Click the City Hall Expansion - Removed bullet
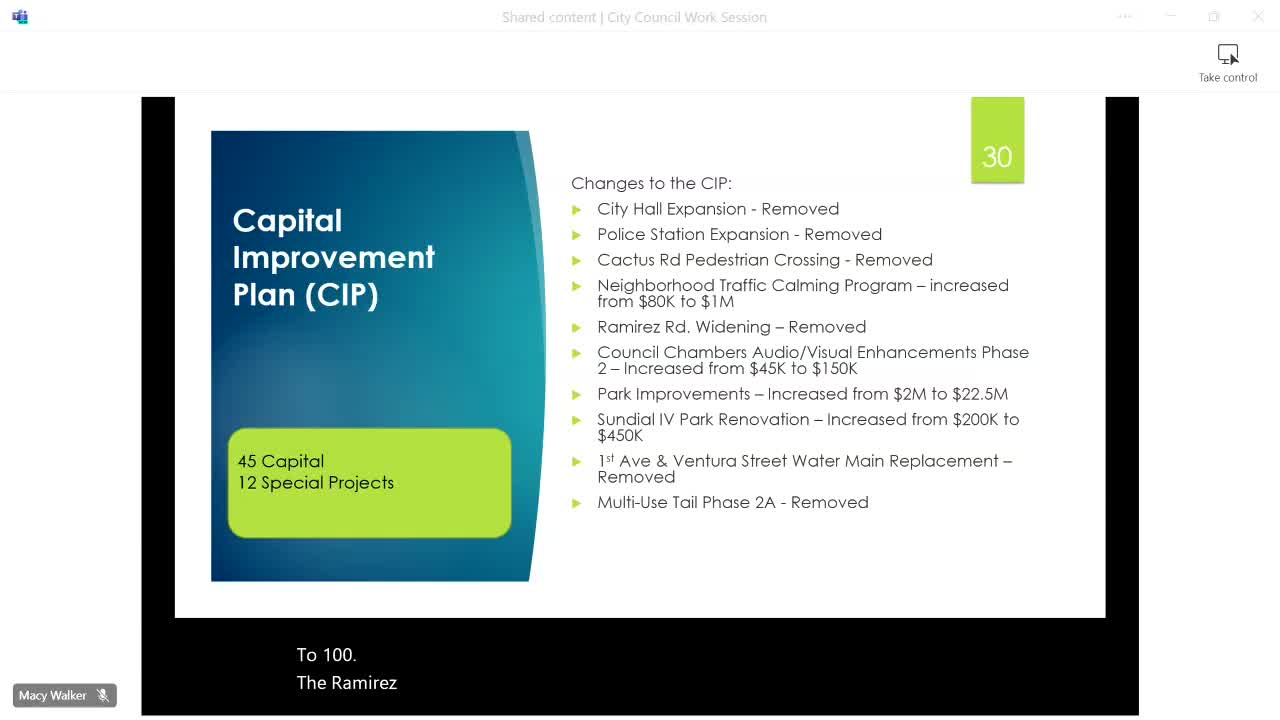 click(x=718, y=209)
